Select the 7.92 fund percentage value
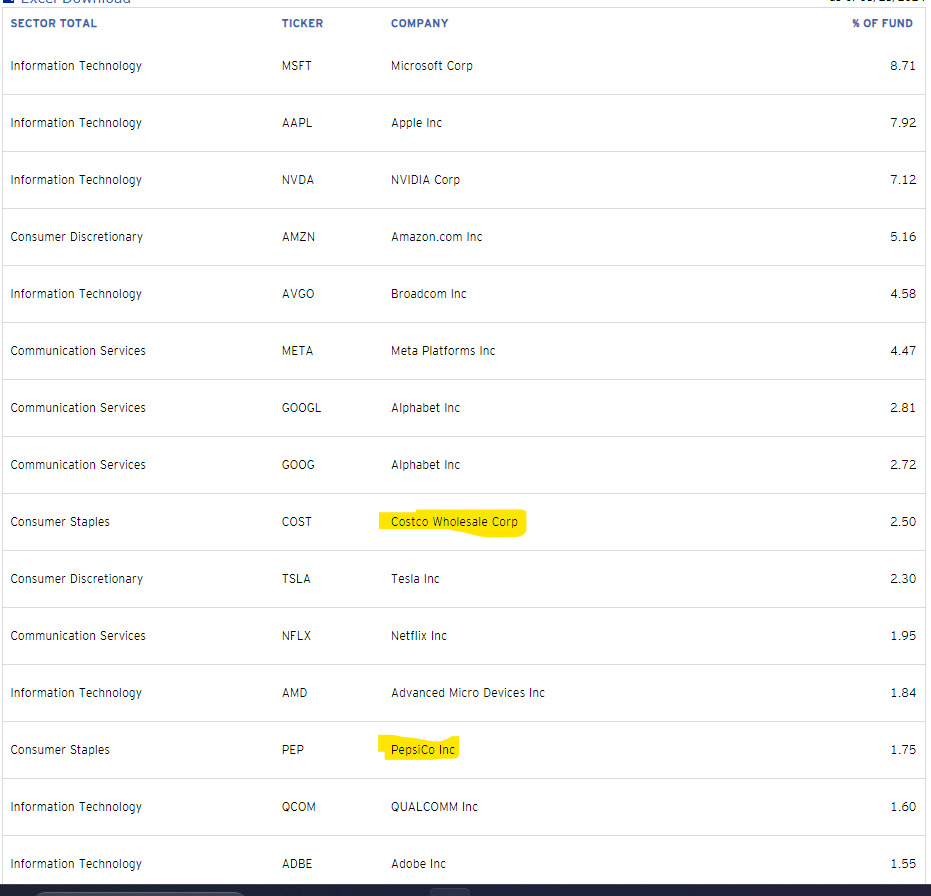 tap(902, 123)
